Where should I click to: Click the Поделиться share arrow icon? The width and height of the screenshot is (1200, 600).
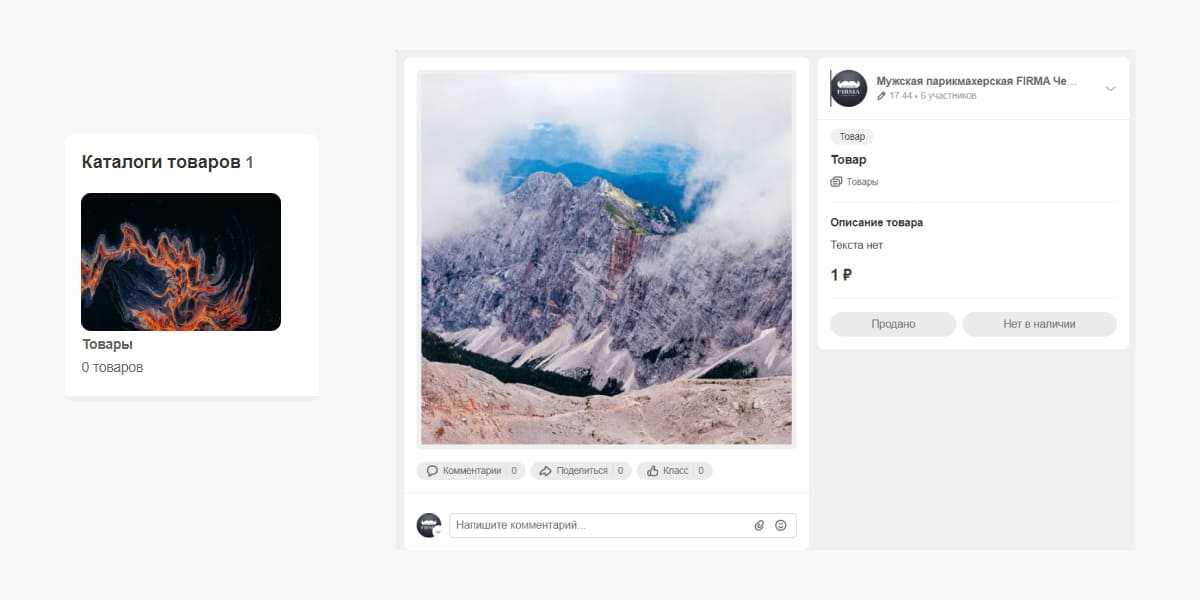pos(545,470)
